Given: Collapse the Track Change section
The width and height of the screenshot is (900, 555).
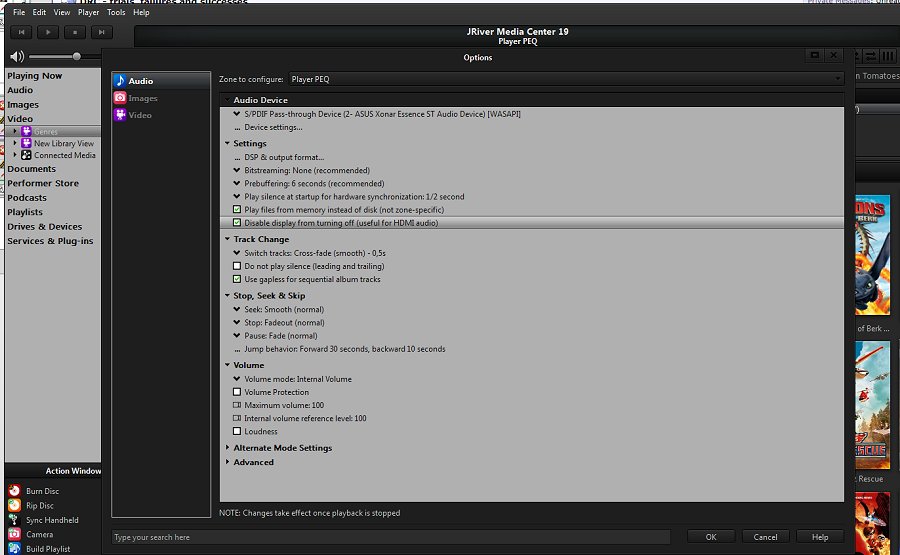Looking at the screenshot, I should [x=227, y=239].
